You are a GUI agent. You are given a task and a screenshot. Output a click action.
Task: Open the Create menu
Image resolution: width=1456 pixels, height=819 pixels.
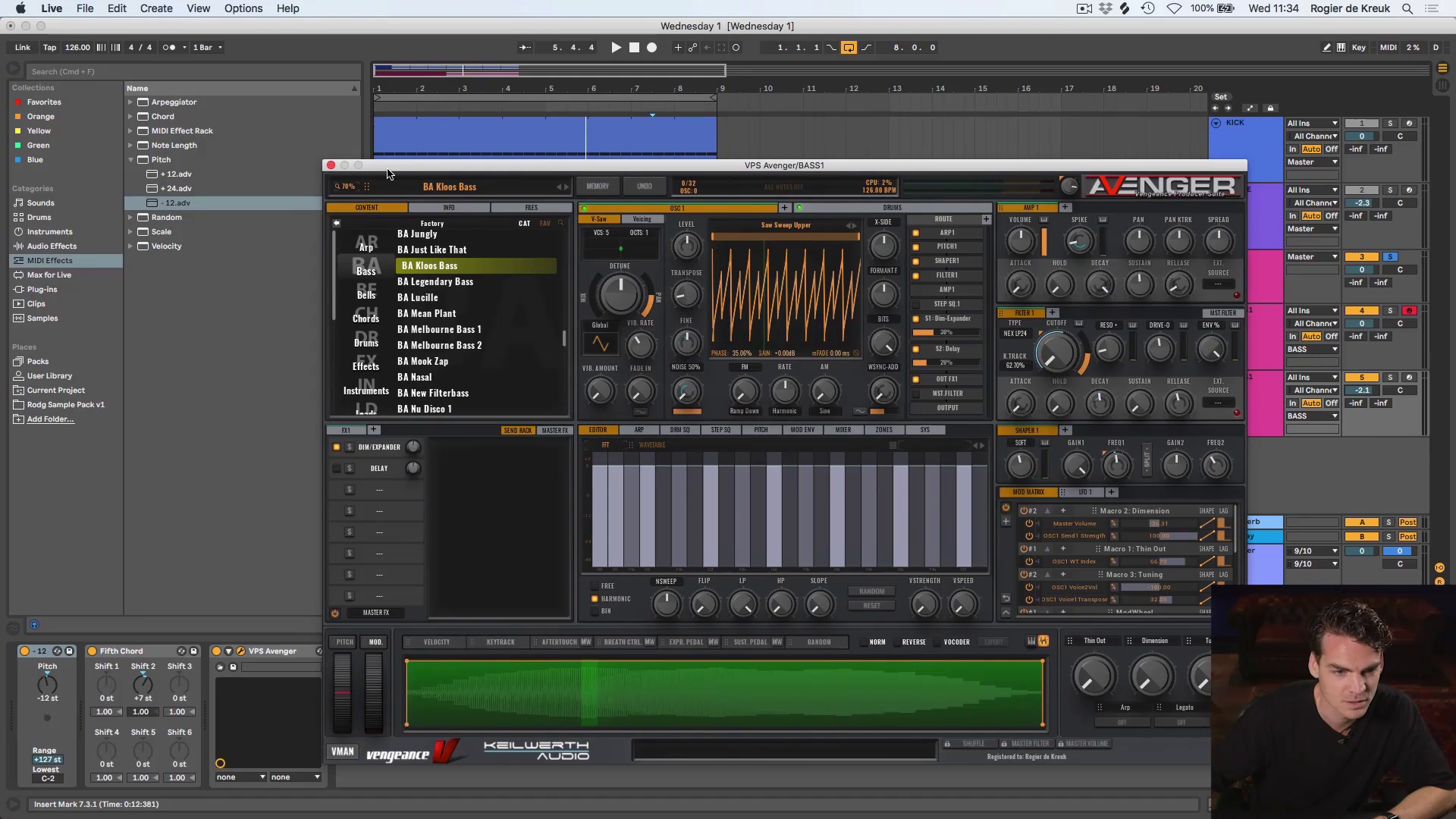(x=156, y=8)
